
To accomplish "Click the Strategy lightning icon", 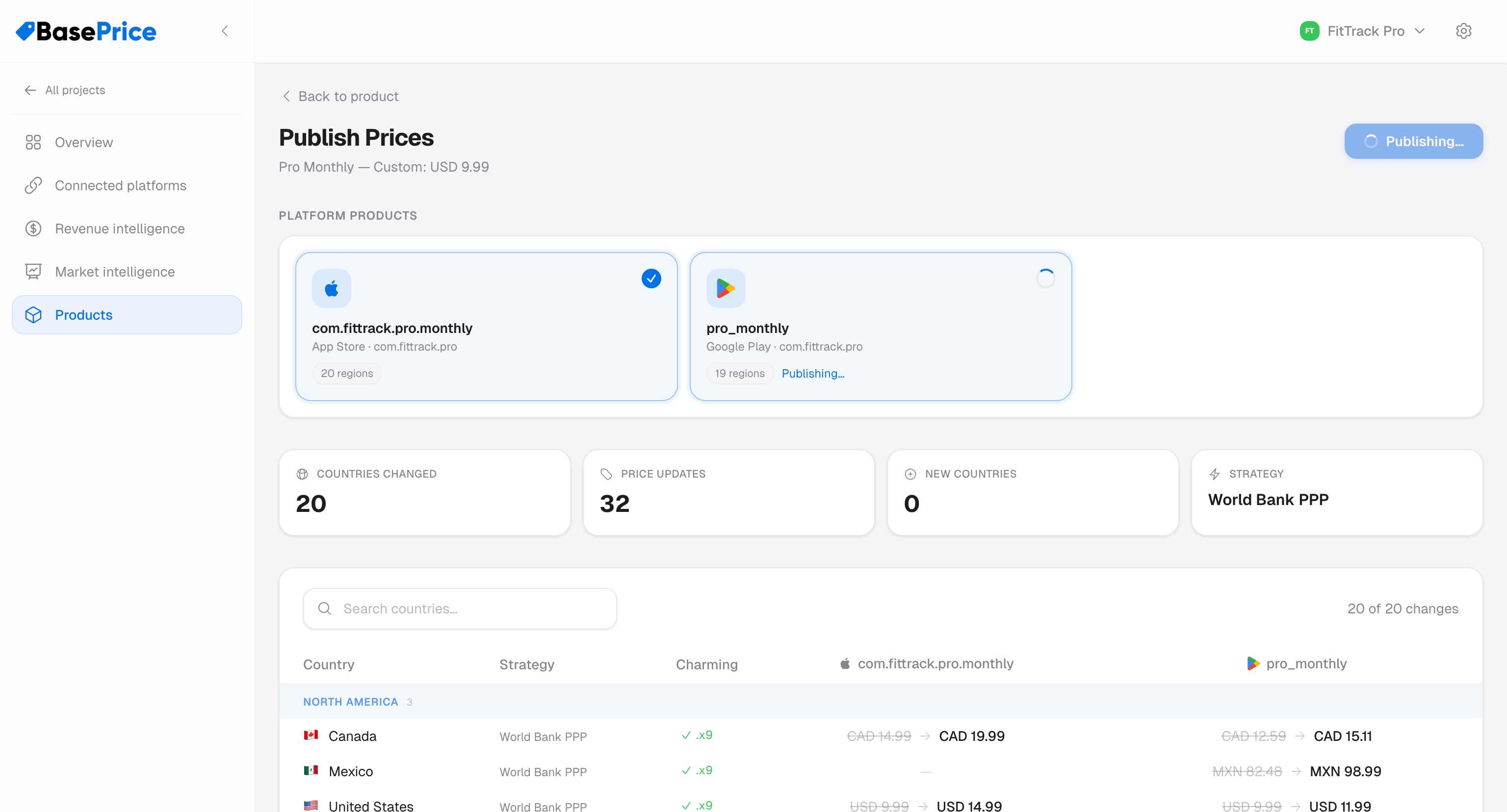I will coord(1215,474).
